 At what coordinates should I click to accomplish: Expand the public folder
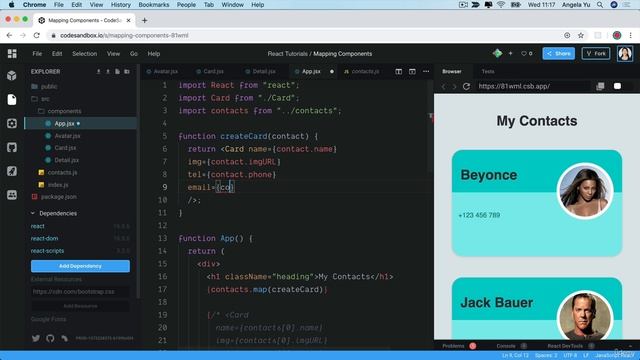(x=44, y=87)
